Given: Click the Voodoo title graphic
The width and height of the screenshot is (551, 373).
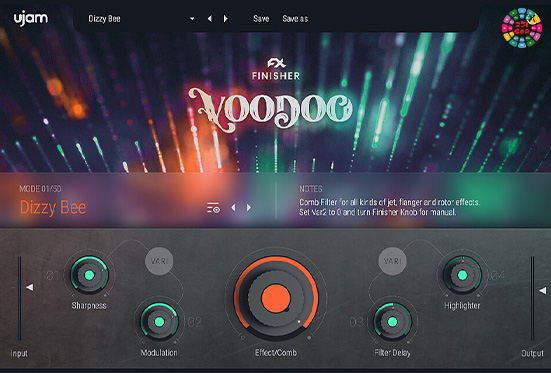Looking at the screenshot, I should click(270, 109).
